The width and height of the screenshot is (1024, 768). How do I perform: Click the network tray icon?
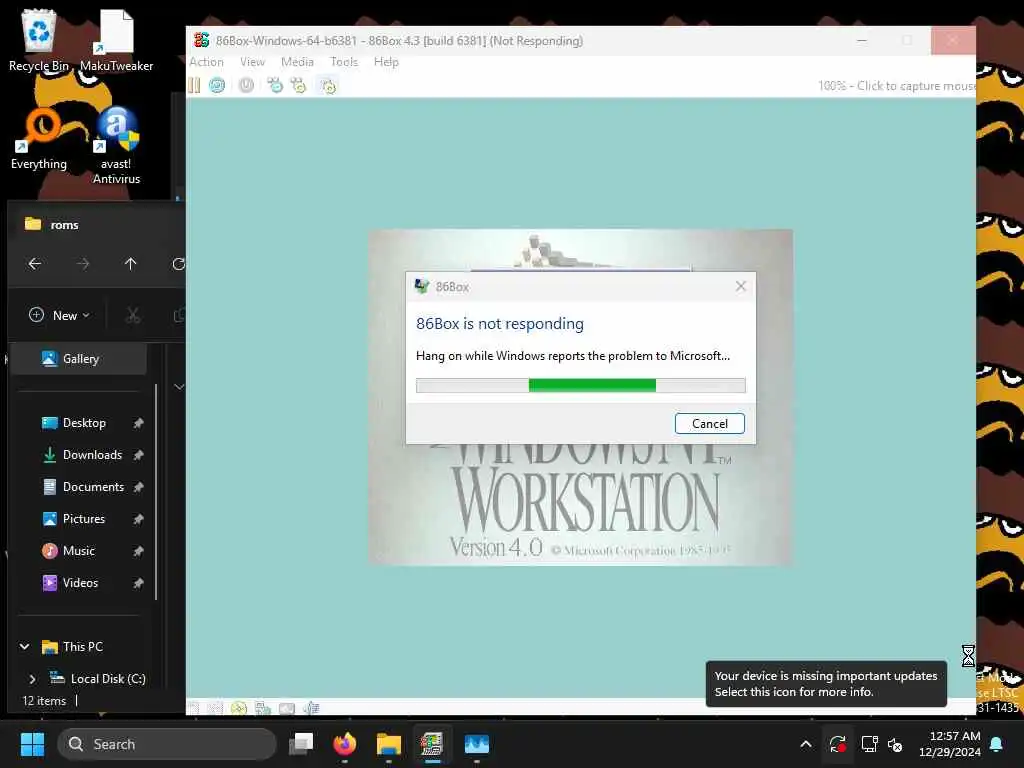click(x=869, y=744)
